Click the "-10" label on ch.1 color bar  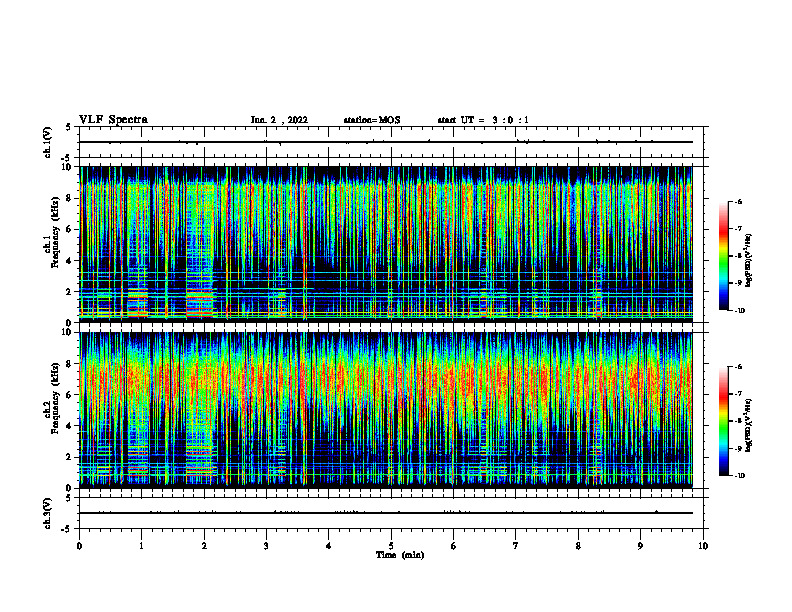point(739,311)
